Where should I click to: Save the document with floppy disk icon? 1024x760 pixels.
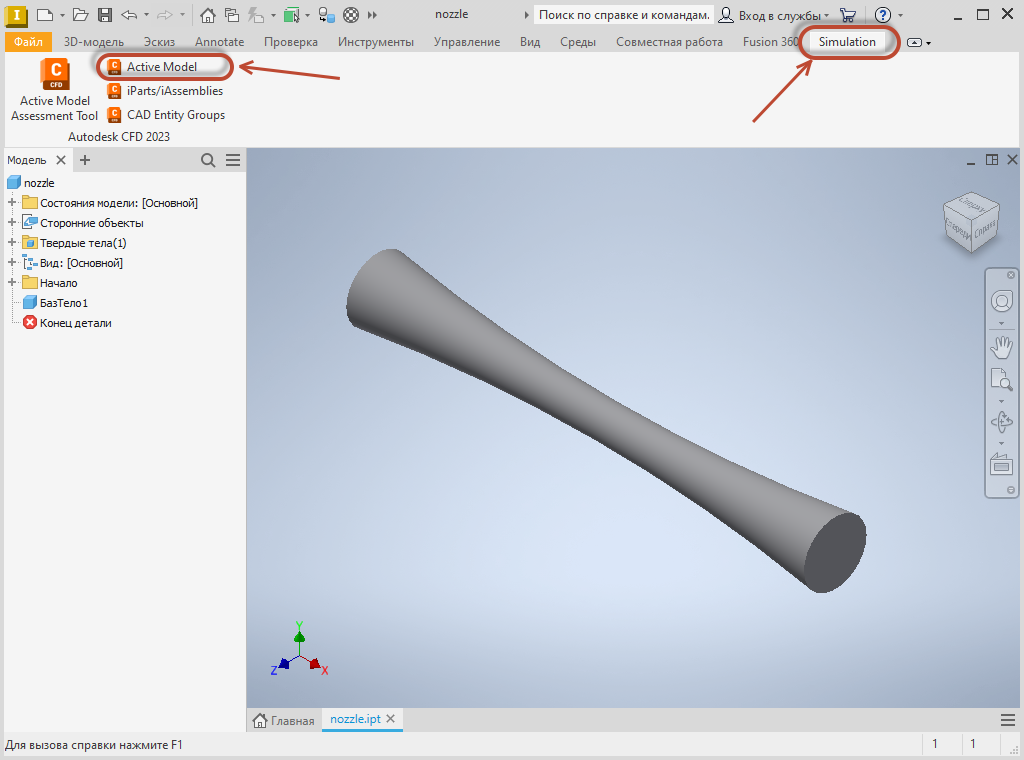[x=104, y=14]
